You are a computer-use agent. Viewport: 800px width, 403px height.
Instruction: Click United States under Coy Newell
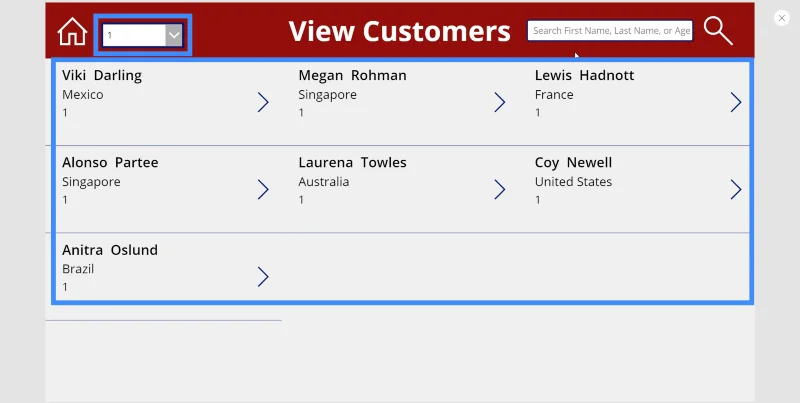[573, 182]
